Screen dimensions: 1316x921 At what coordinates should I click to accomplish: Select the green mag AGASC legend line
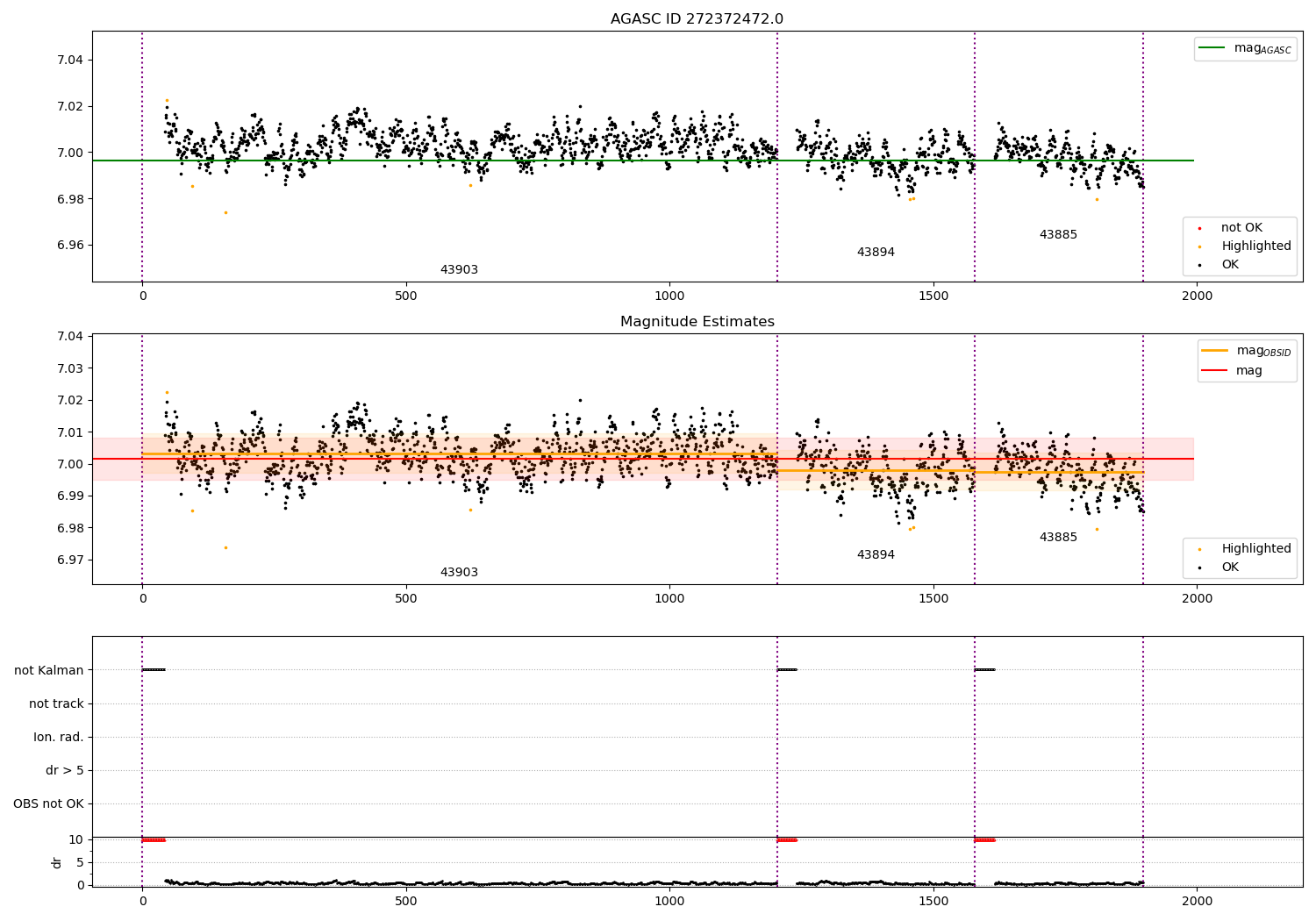pyautogui.click(x=1212, y=48)
